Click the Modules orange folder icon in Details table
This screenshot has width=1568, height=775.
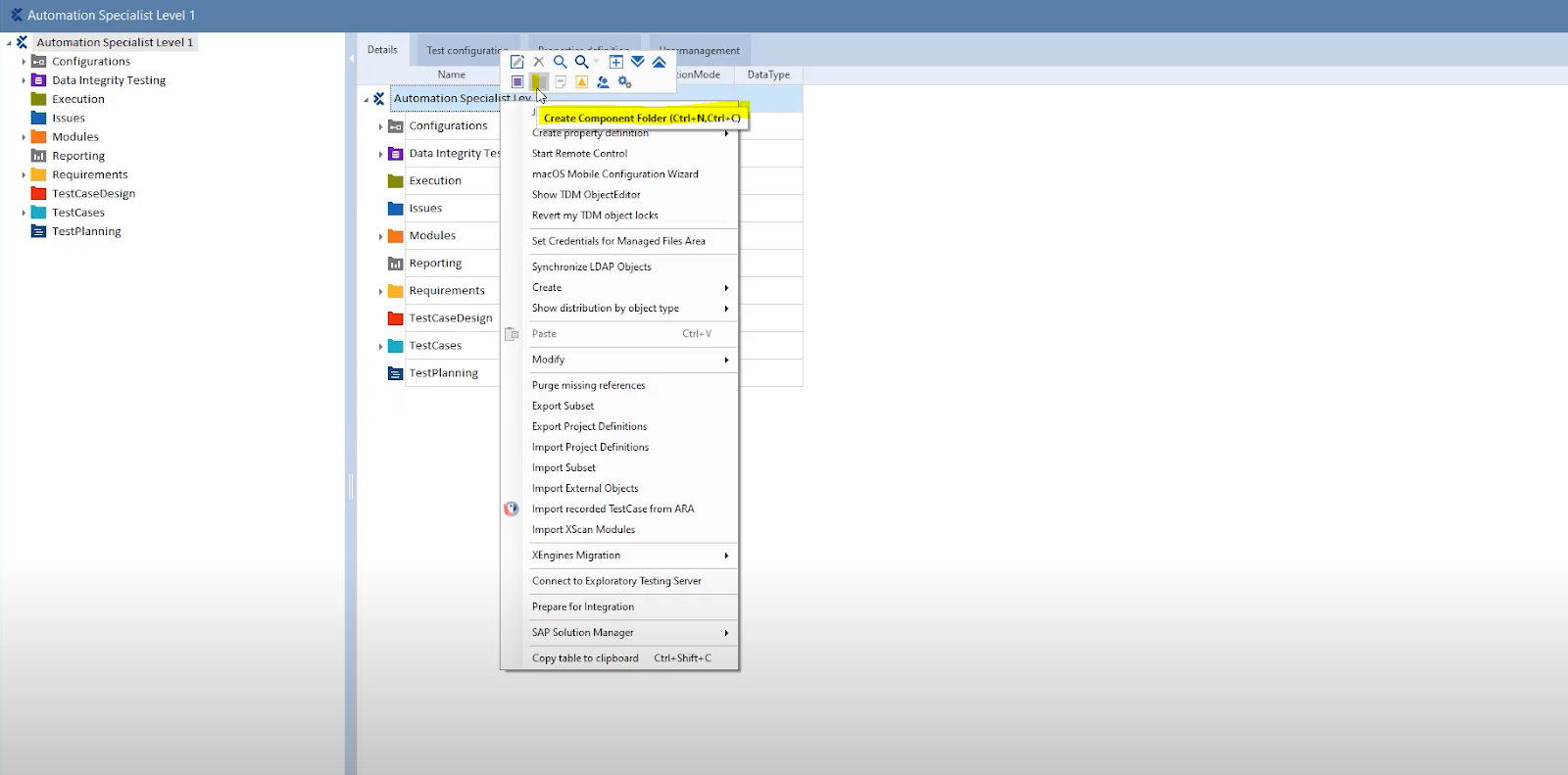tap(396, 236)
